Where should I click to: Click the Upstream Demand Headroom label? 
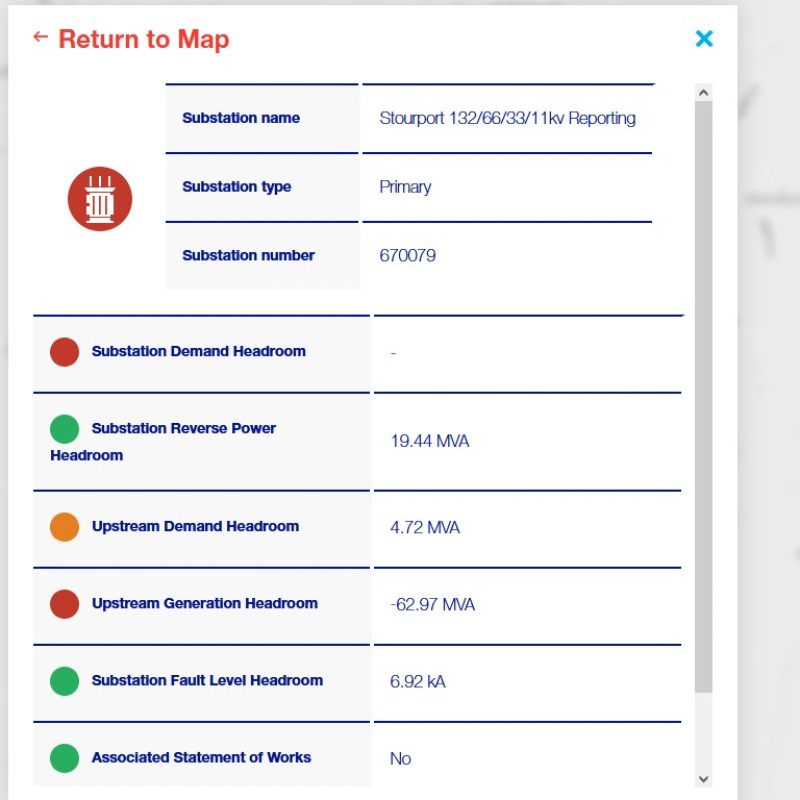coord(195,527)
